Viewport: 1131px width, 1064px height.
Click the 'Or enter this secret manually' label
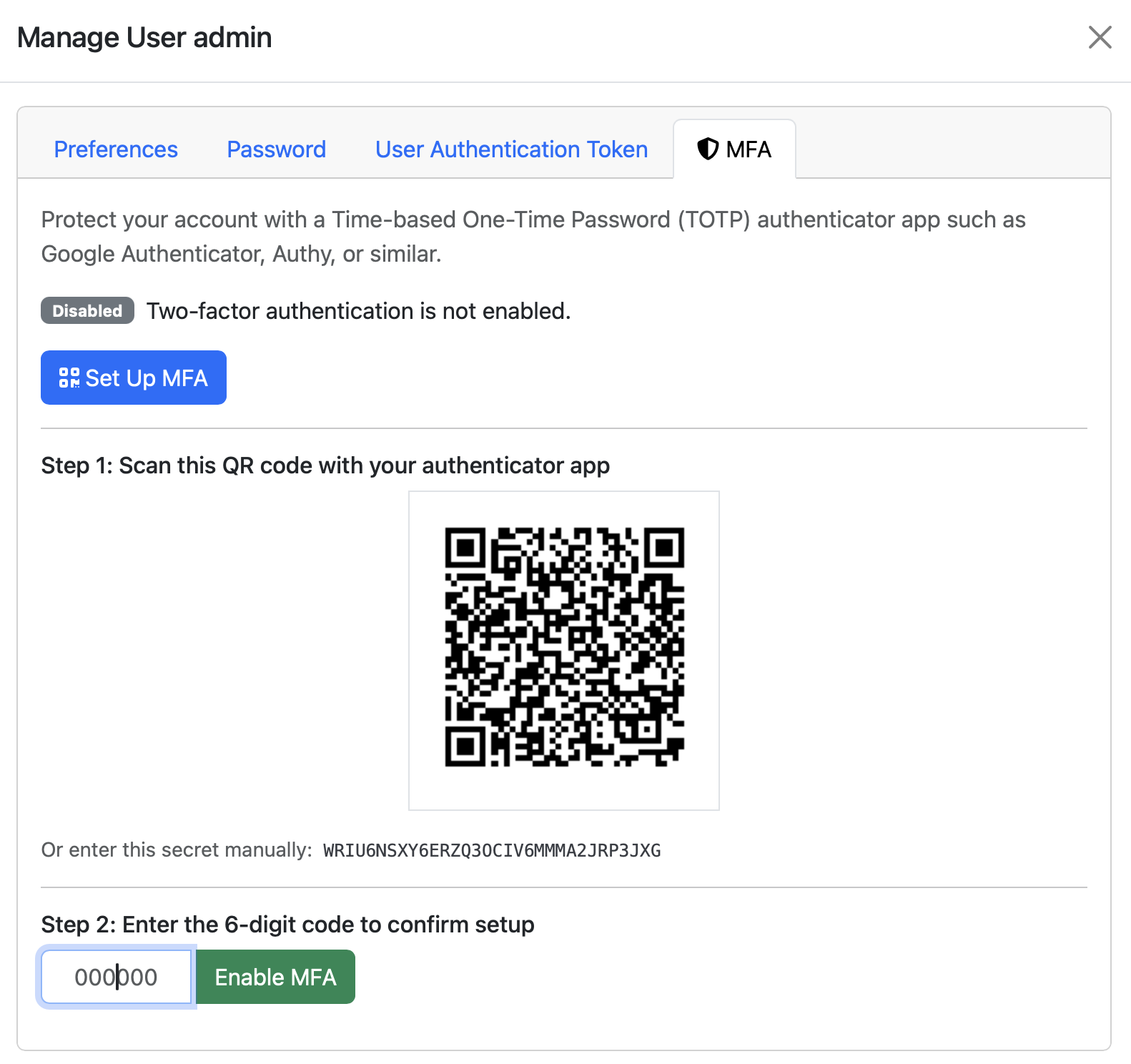(x=177, y=850)
